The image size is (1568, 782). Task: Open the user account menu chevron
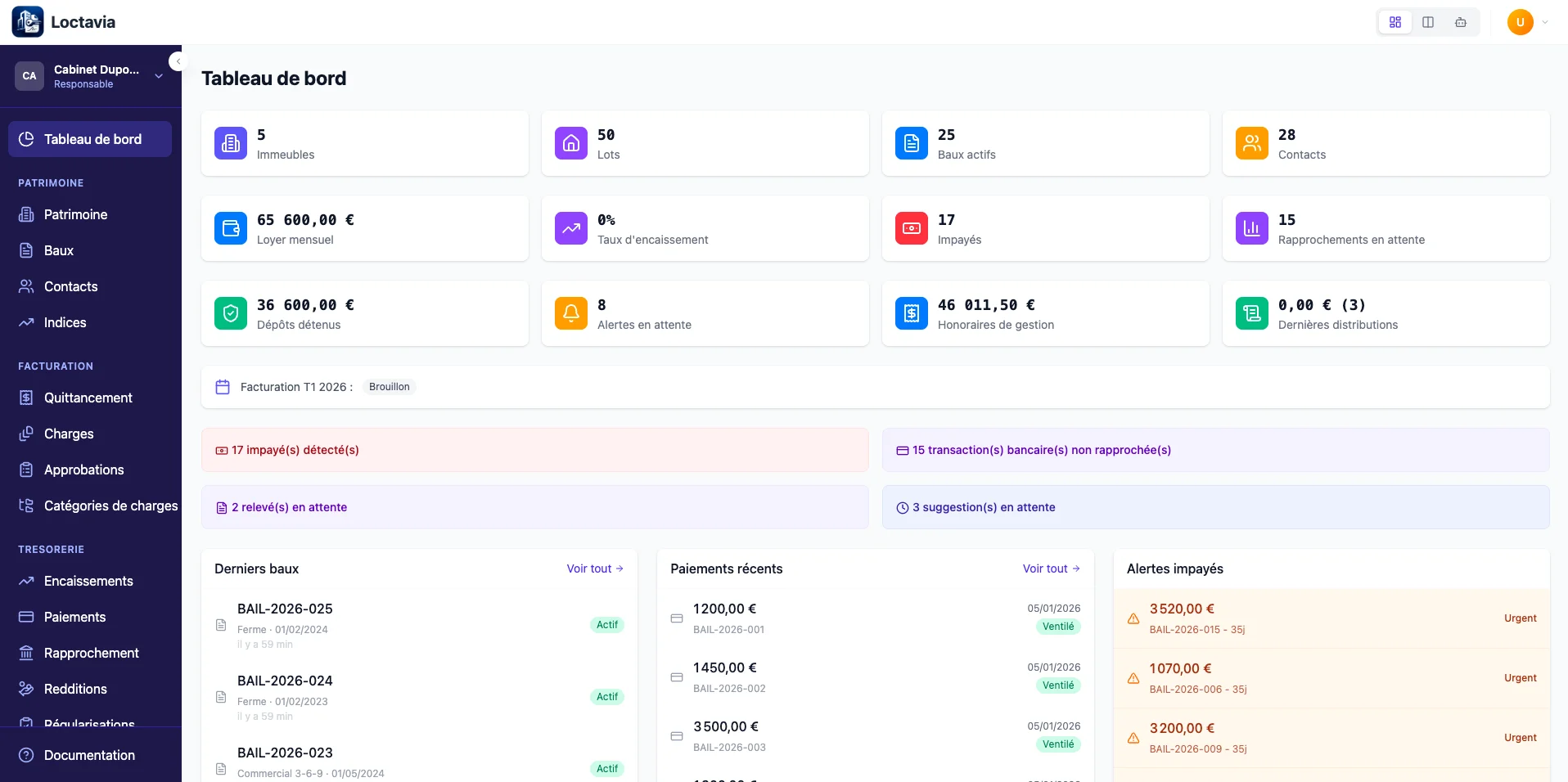(1545, 22)
